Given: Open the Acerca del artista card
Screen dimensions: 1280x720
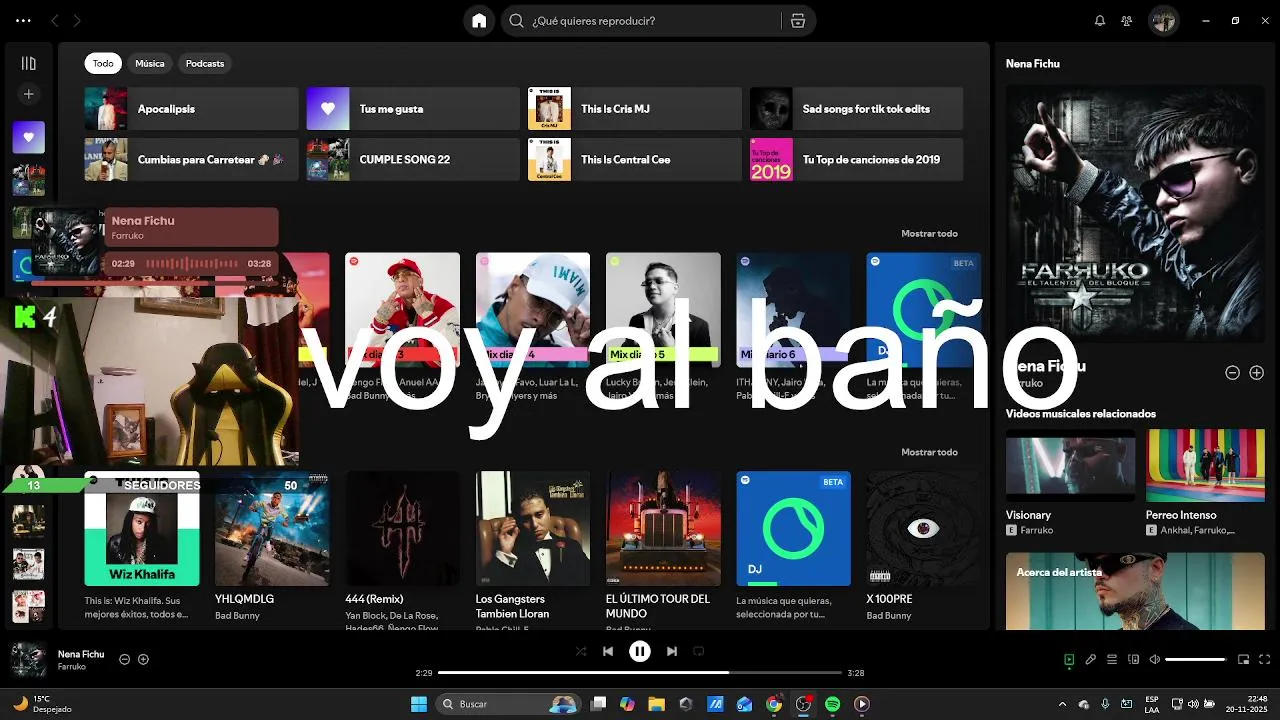Looking at the screenshot, I should tap(1135, 591).
